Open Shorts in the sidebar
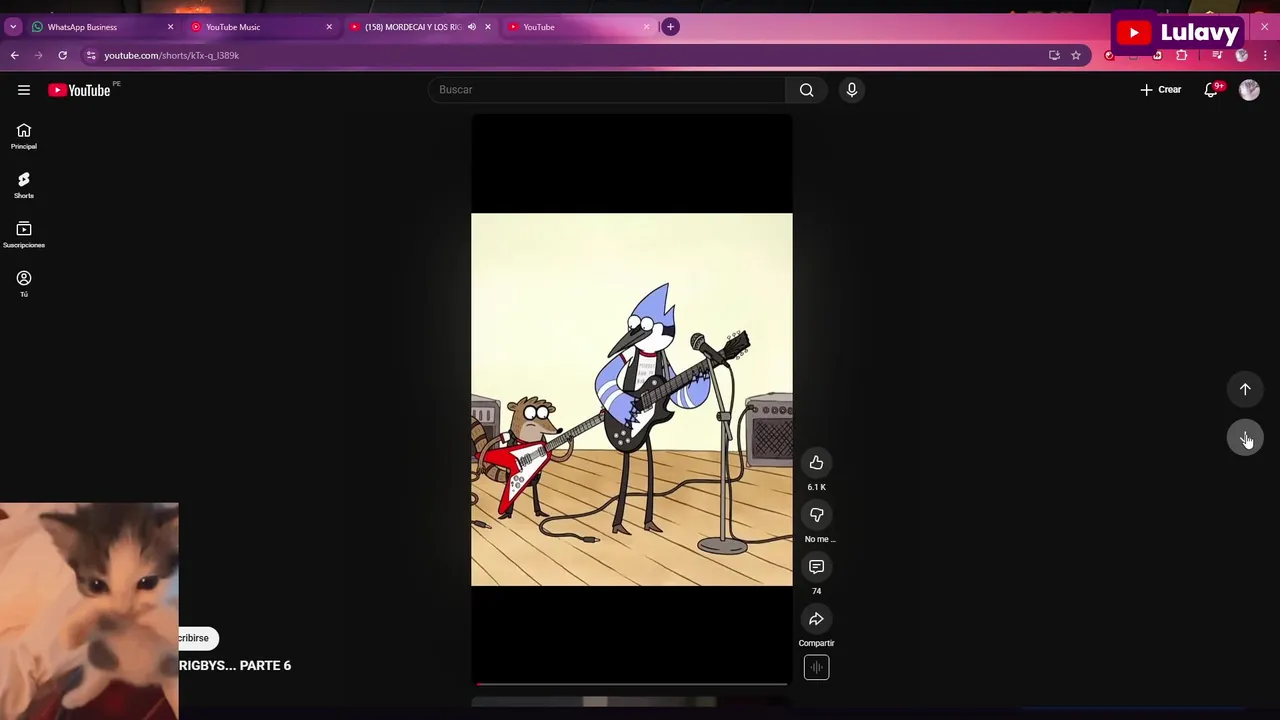 point(24,186)
